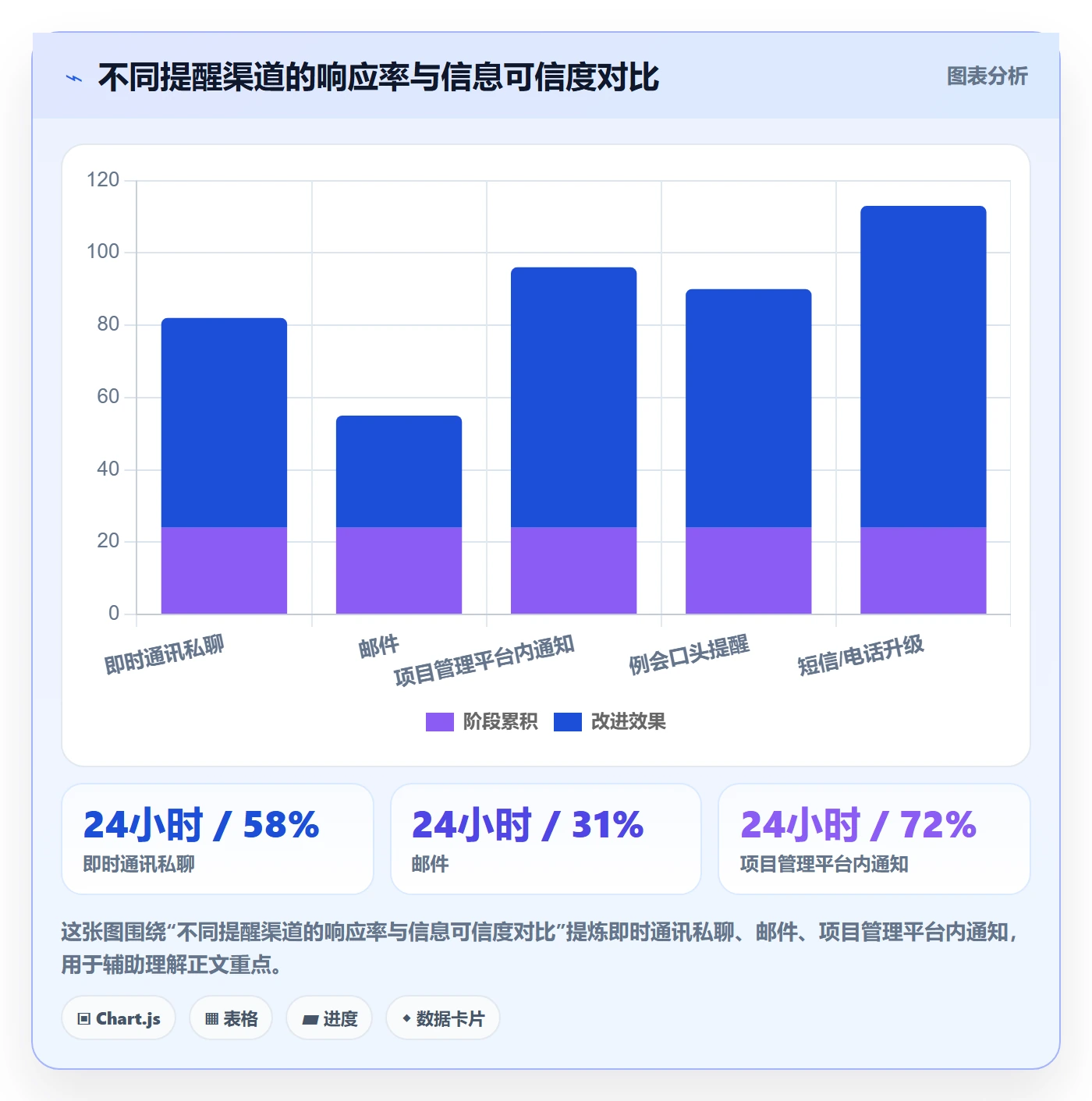Viewport: 1092px width, 1101px height.
Task: Click the blue bar segment for 短信/电话升级
Action: [923, 366]
